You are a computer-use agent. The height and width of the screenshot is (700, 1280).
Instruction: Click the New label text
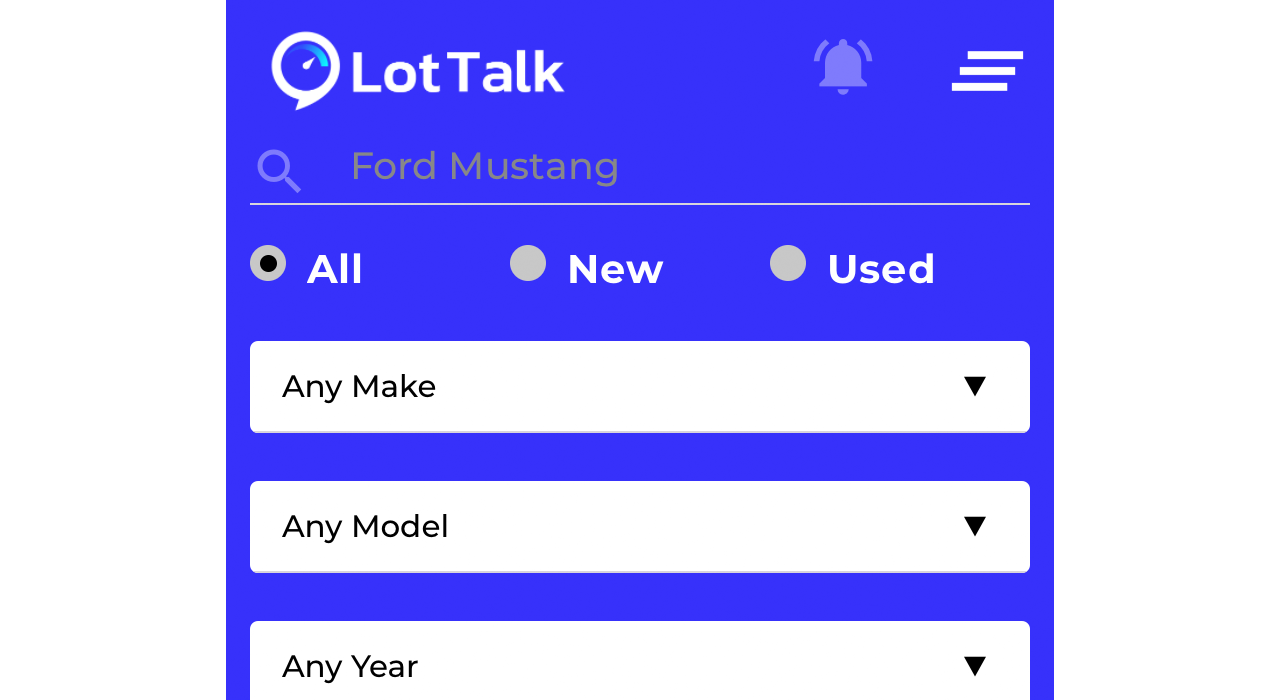click(x=615, y=269)
